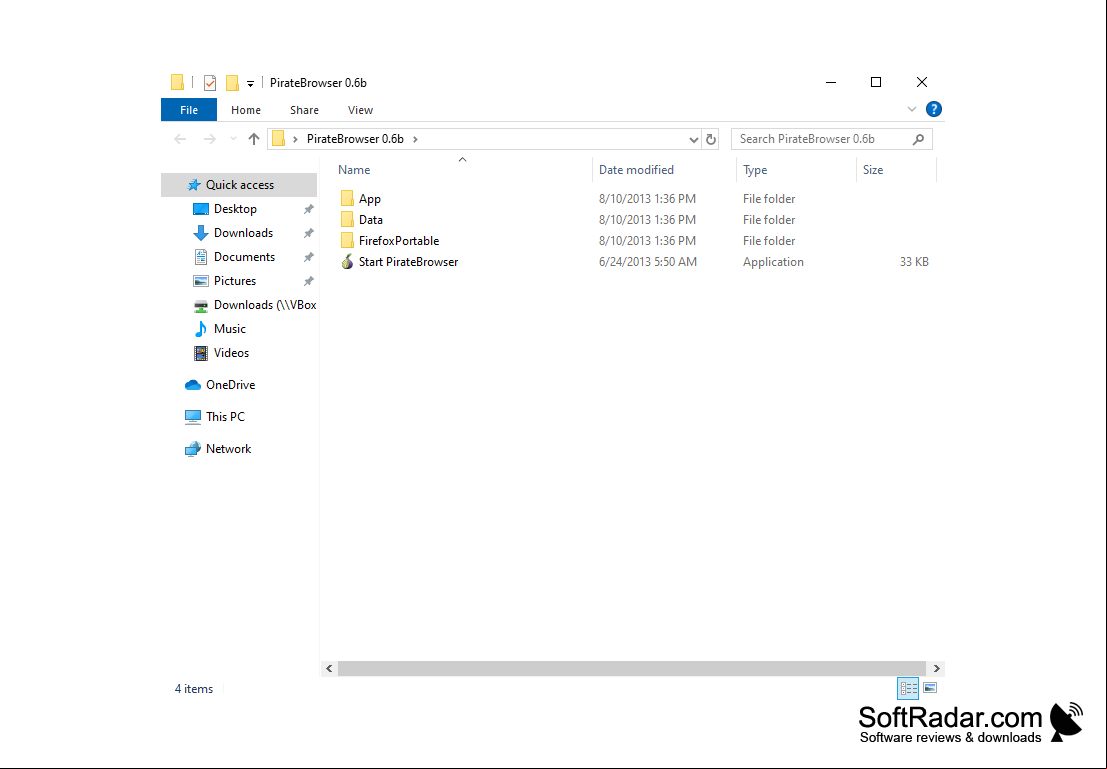Click the Properties icon in title bar quick access
The image size is (1107, 769).
point(210,83)
